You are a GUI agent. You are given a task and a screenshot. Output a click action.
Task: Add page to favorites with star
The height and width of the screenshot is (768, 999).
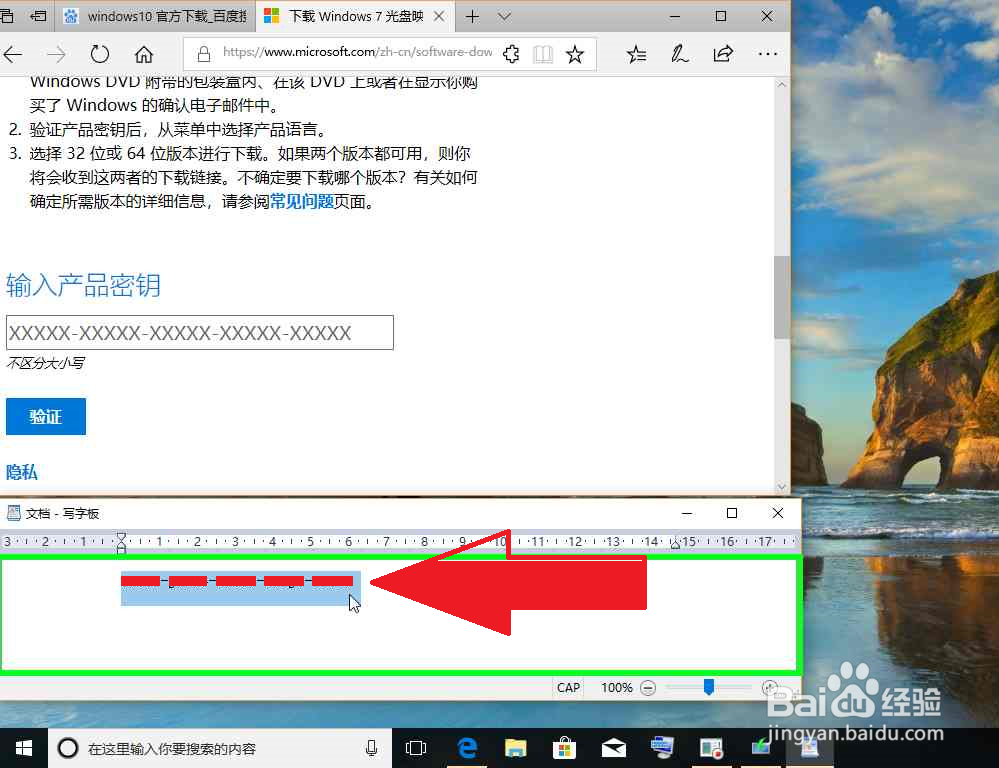tap(575, 54)
